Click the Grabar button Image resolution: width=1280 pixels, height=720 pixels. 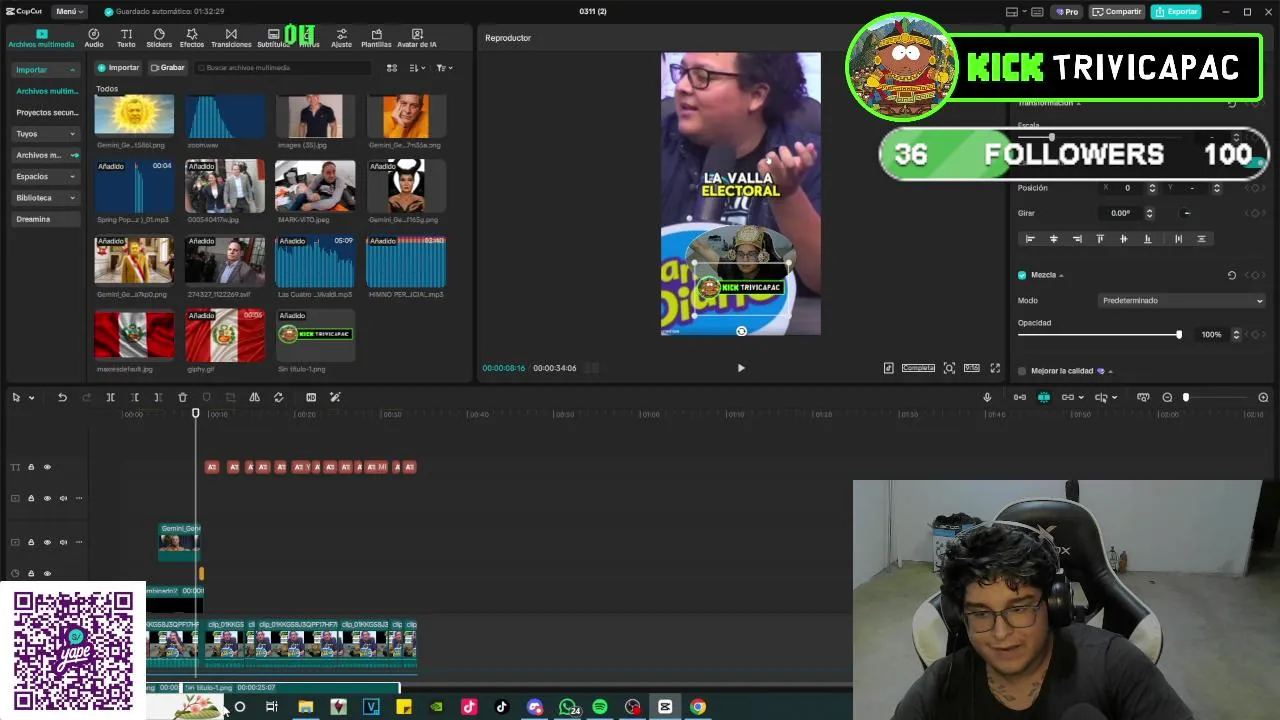pyautogui.click(x=167, y=68)
